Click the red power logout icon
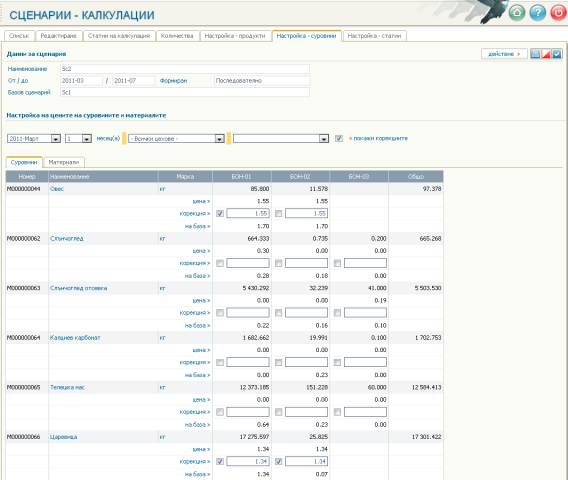Screen dimensions: 568x480 click(558, 13)
